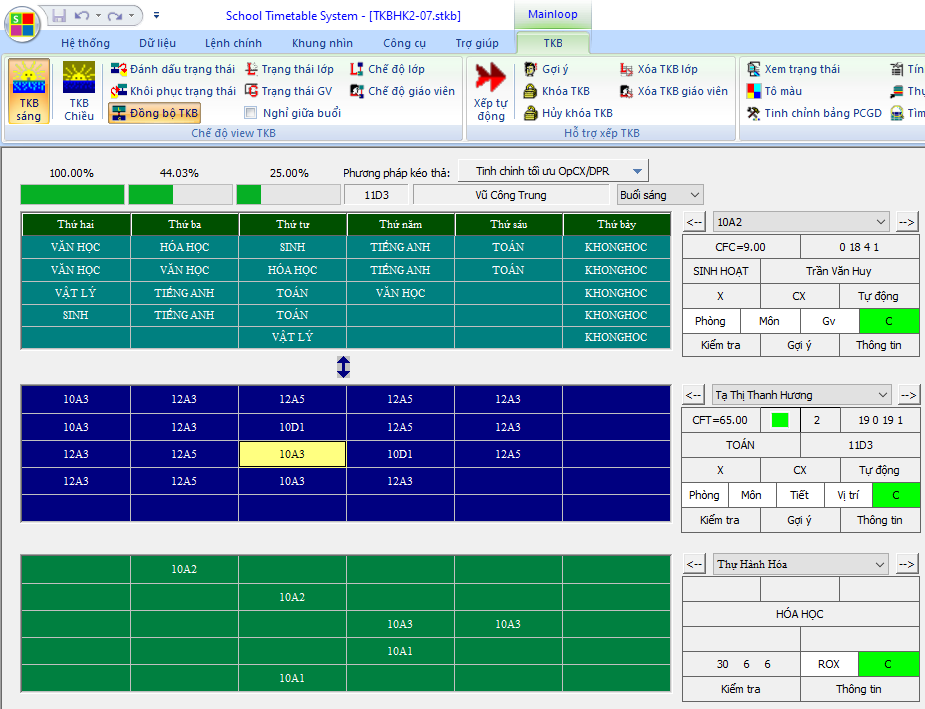Select the TKB sáng morning view icon
Screen dimensions: 925x709
29,78
